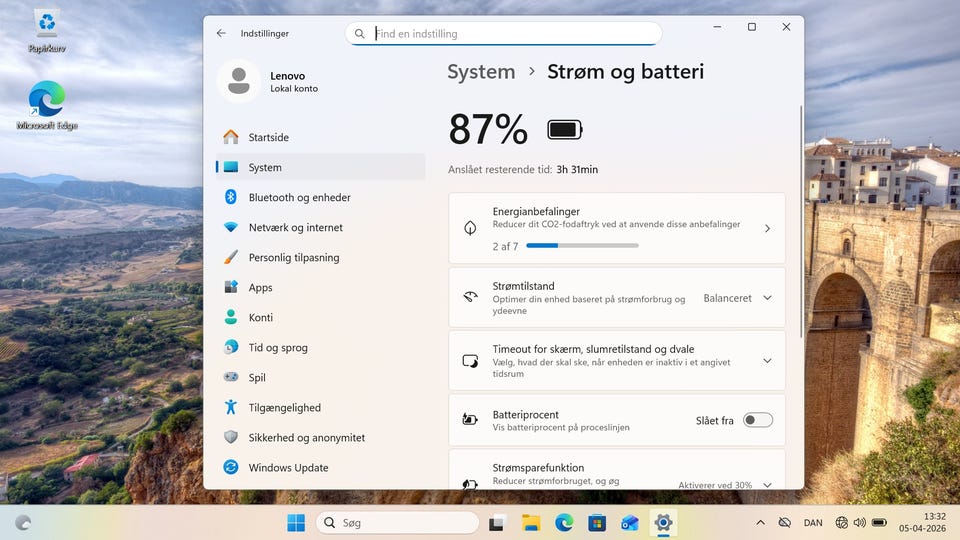
Task: Select Tilgængelighed accessibility icon
Action: tap(231, 408)
